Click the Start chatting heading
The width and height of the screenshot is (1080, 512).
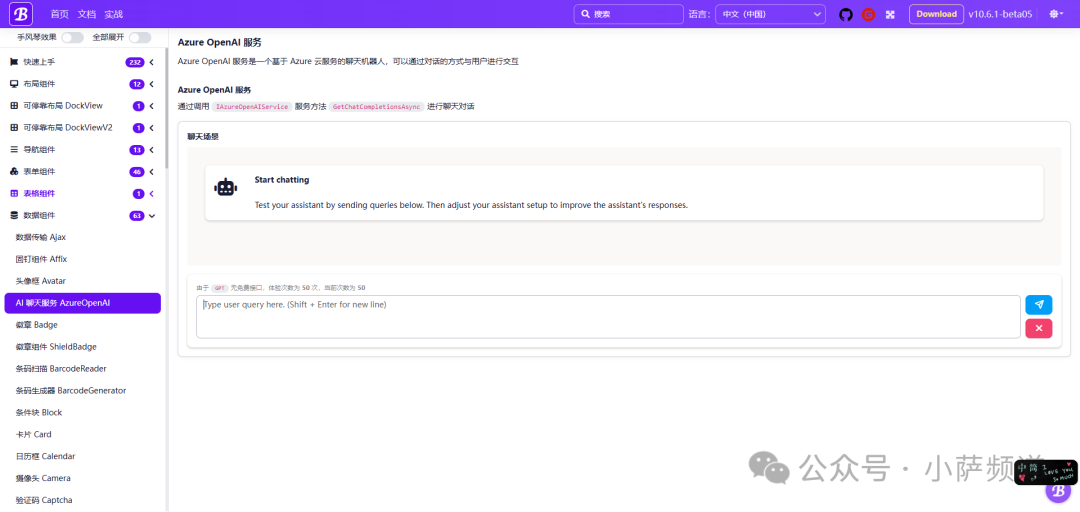282,180
